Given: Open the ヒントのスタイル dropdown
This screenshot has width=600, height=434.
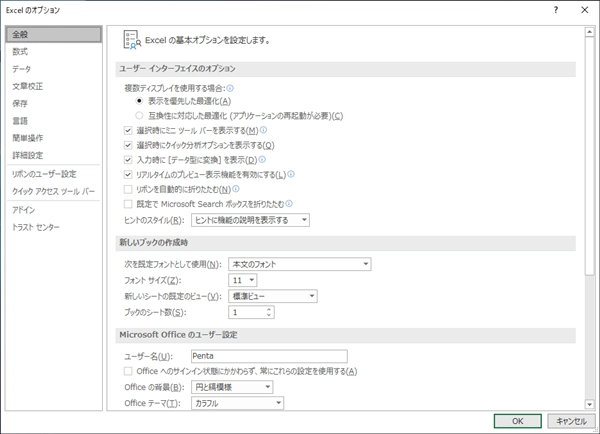Looking at the screenshot, I should click(x=250, y=220).
